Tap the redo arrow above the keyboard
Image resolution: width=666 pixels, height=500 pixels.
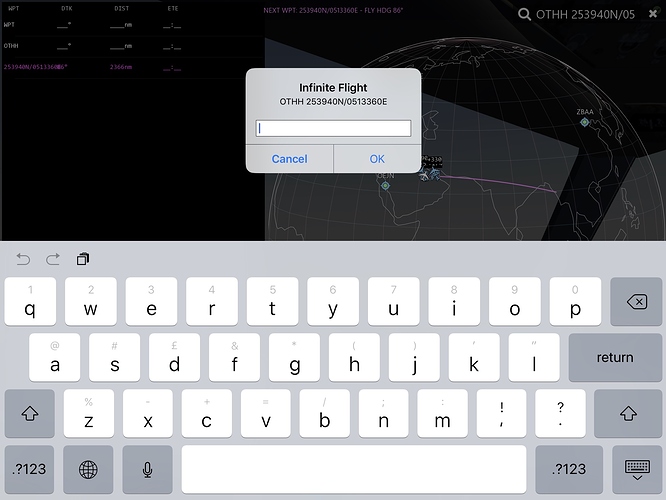click(x=53, y=259)
